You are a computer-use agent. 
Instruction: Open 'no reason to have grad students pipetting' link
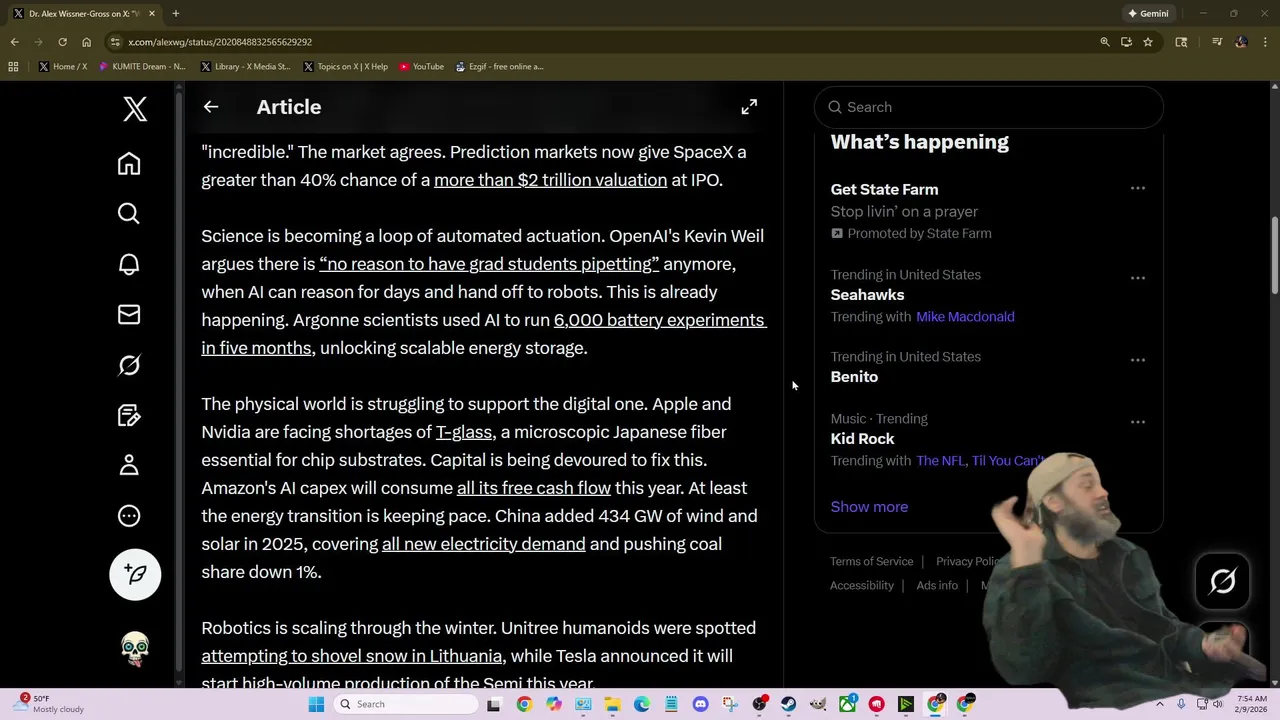tap(489, 264)
